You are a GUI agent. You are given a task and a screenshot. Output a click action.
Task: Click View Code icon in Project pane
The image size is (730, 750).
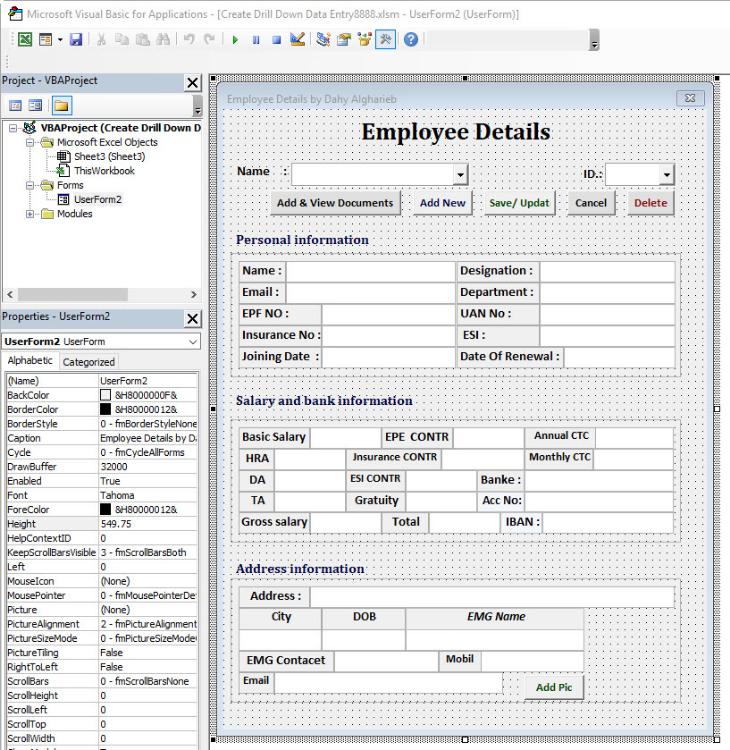coord(15,105)
